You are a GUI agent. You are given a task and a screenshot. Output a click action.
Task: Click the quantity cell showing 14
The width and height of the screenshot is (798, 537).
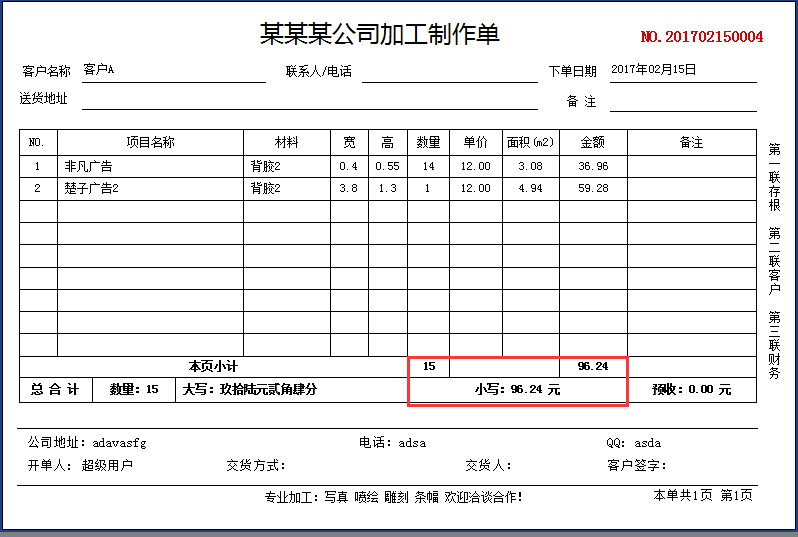click(x=428, y=167)
